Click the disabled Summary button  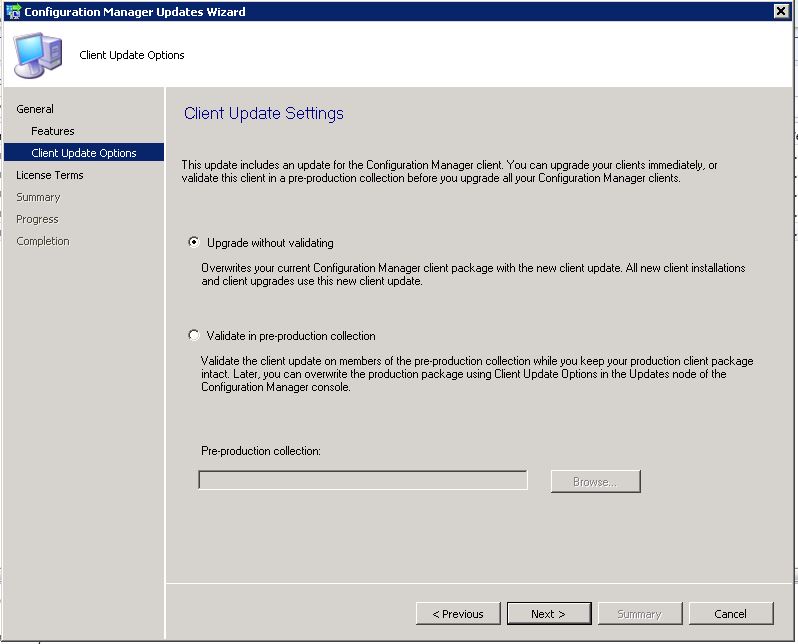[x=639, y=614]
